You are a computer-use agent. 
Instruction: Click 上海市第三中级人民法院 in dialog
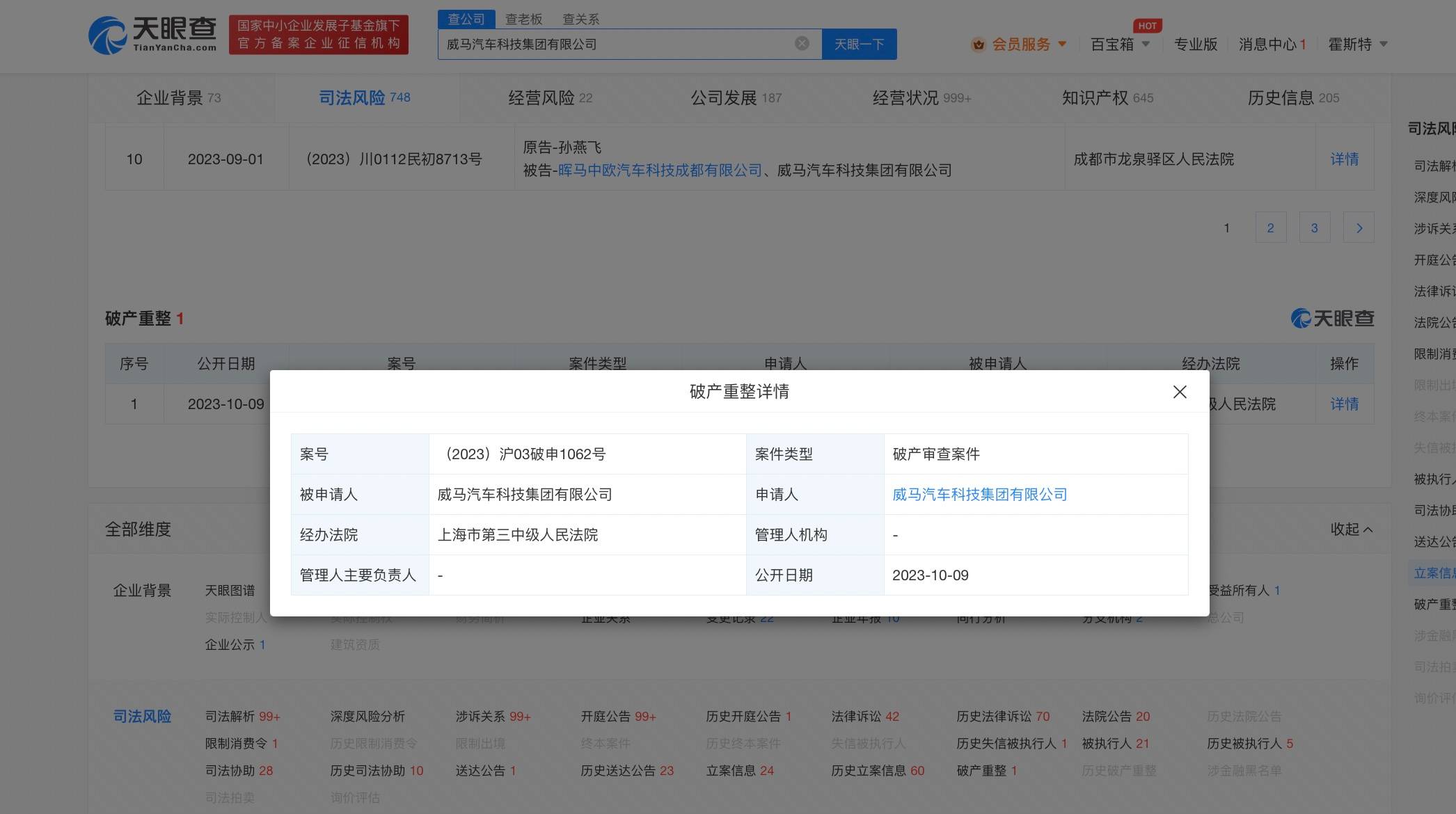[518, 535]
